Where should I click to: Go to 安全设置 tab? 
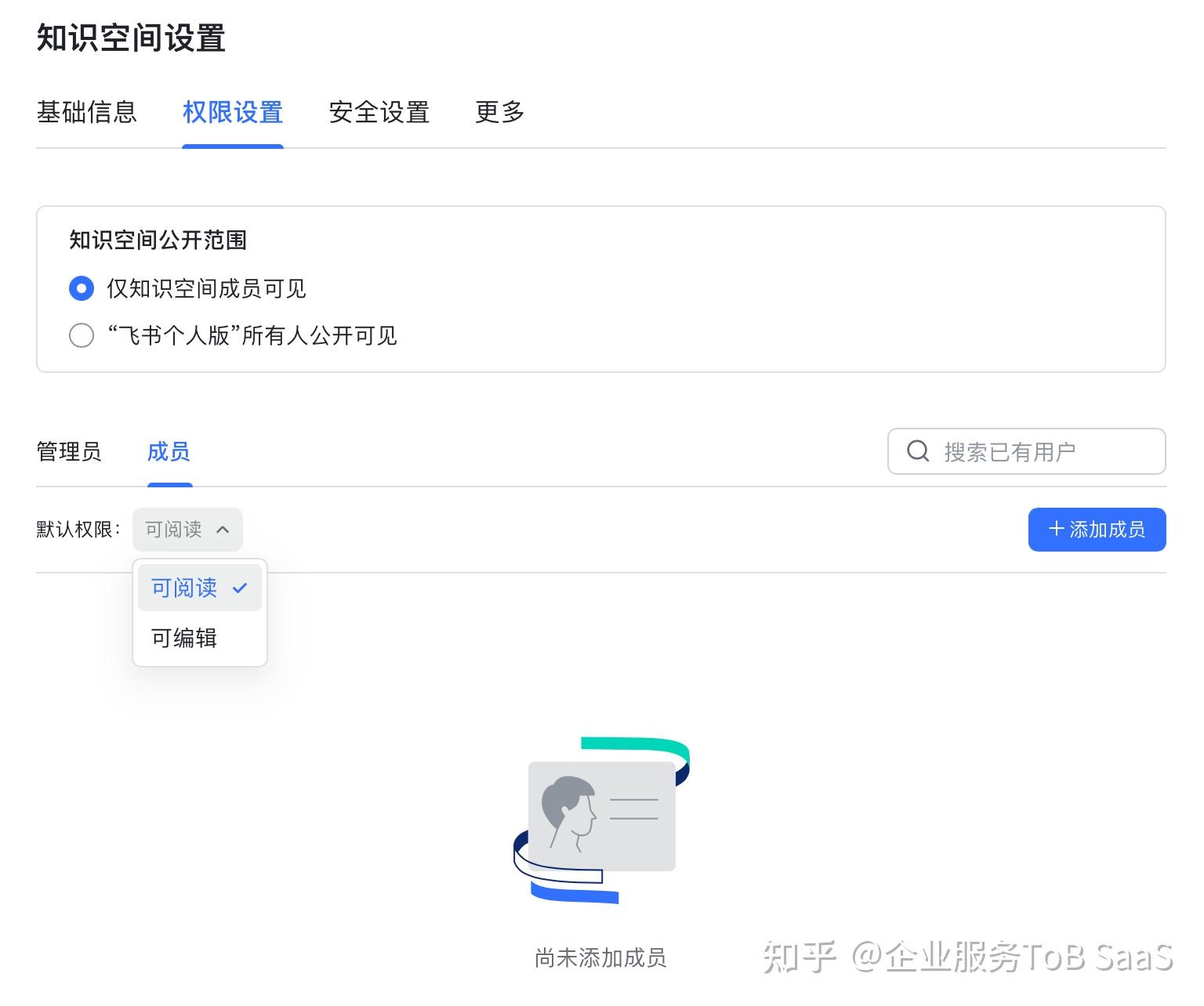coord(379,113)
